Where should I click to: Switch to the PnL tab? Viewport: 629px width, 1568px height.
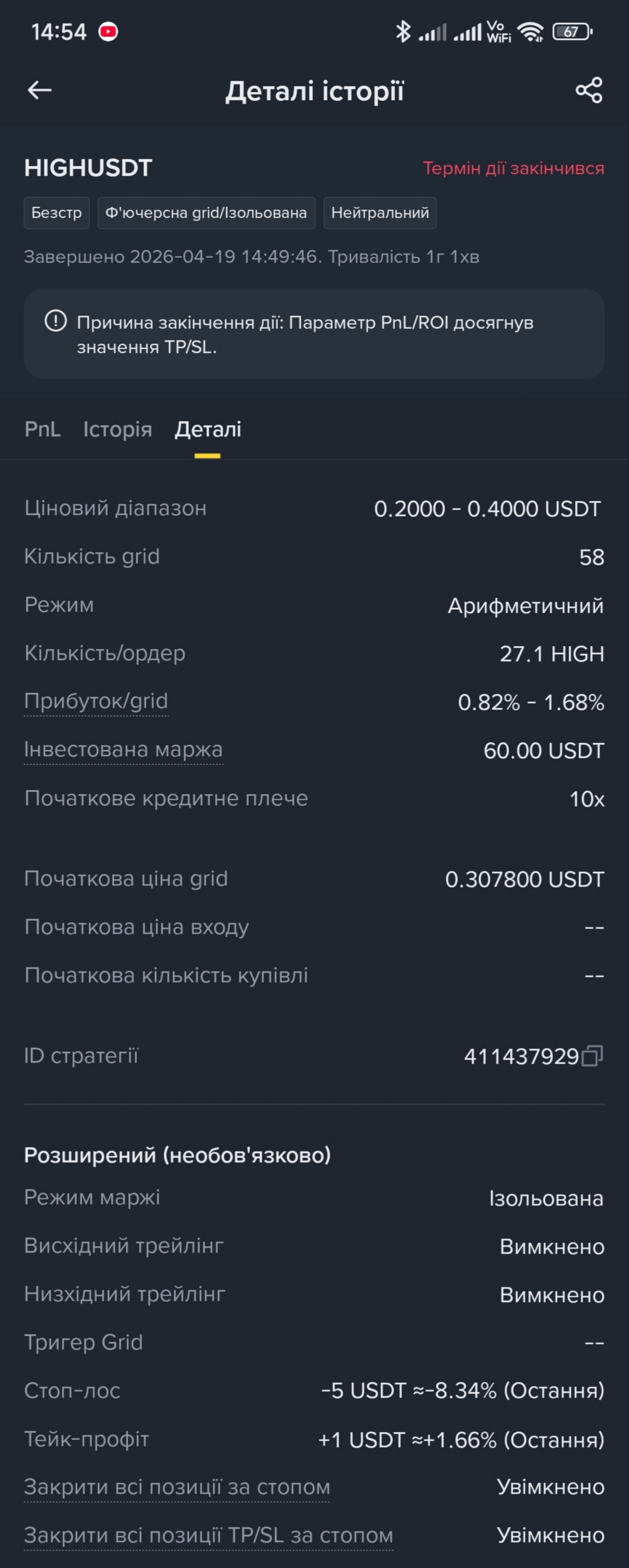(43, 429)
